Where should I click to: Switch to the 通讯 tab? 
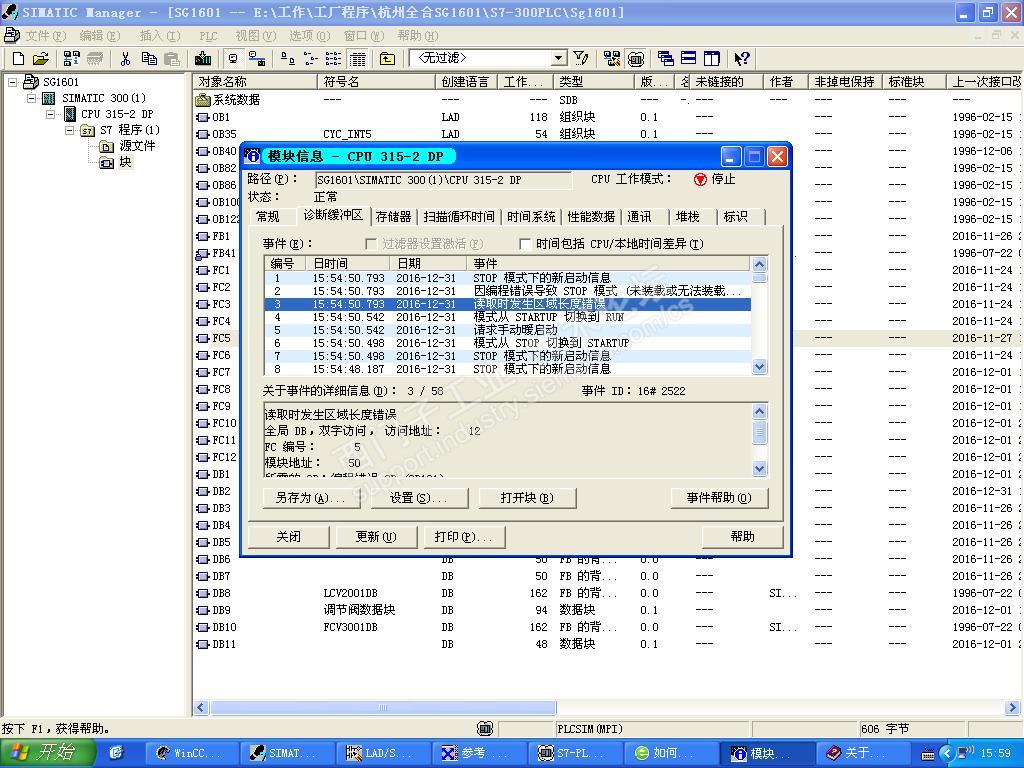[x=639, y=217]
